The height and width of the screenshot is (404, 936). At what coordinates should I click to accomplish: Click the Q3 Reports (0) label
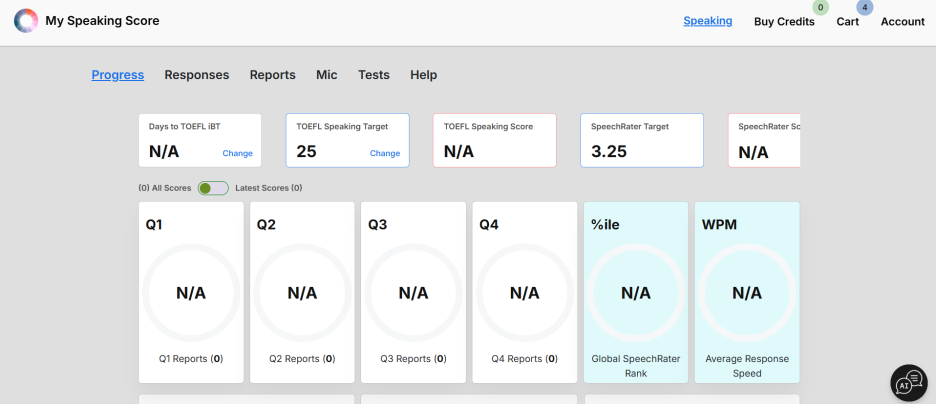413,359
